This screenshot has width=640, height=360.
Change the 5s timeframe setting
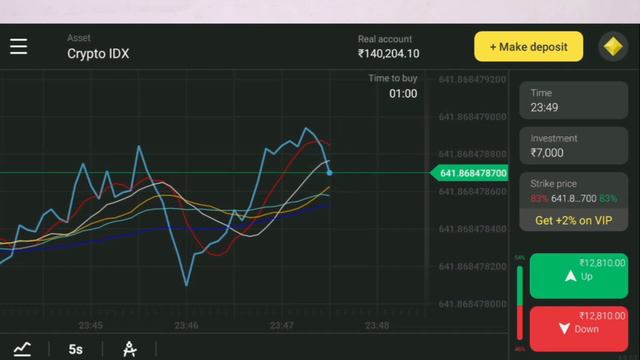76,349
